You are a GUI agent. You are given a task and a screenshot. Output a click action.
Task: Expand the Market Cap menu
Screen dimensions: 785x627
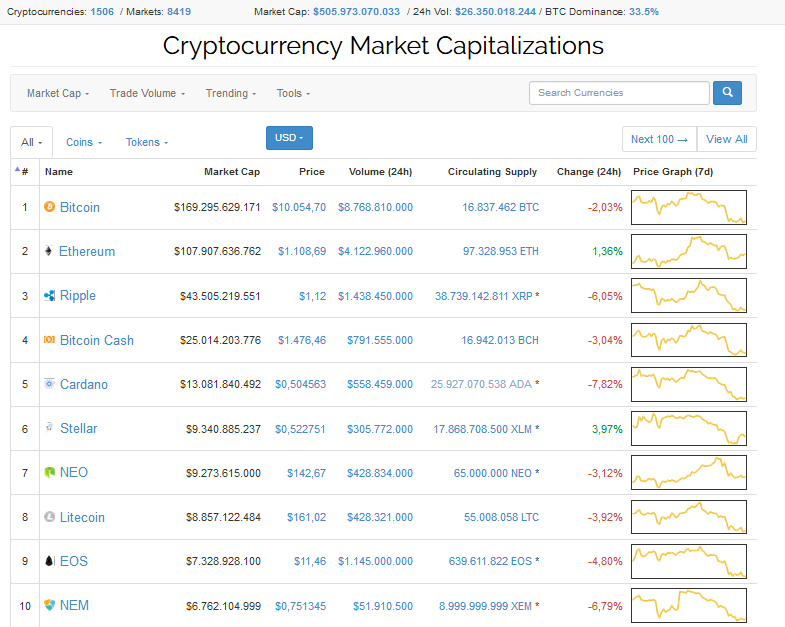58,93
